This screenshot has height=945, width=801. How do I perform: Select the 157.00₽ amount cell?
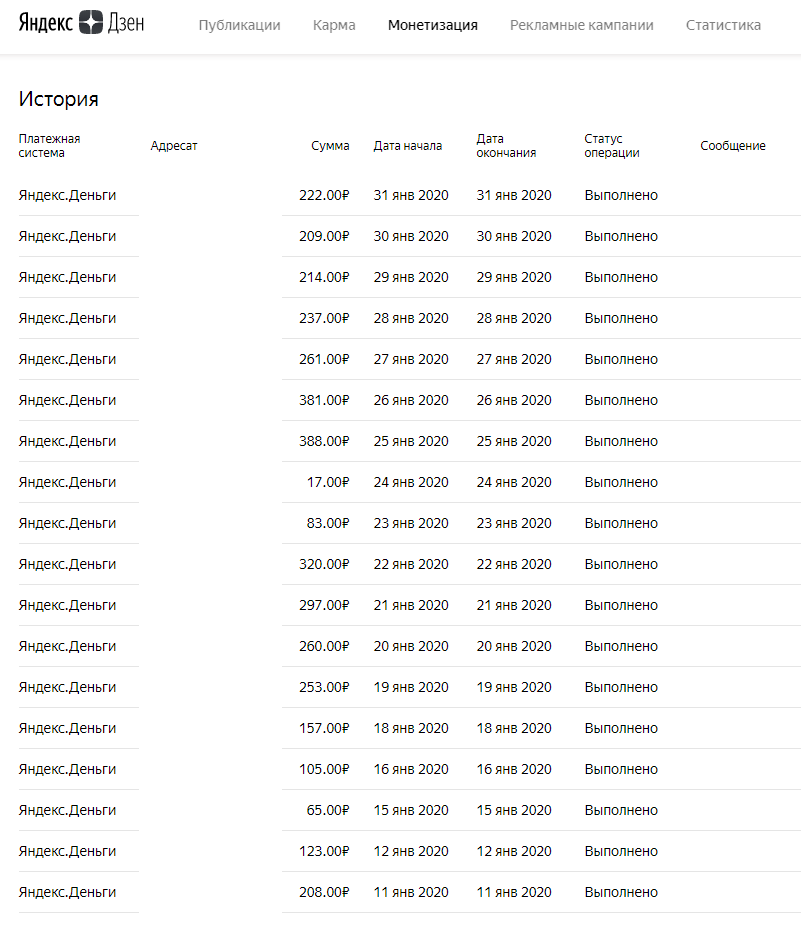pyautogui.click(x=324, y=728)
